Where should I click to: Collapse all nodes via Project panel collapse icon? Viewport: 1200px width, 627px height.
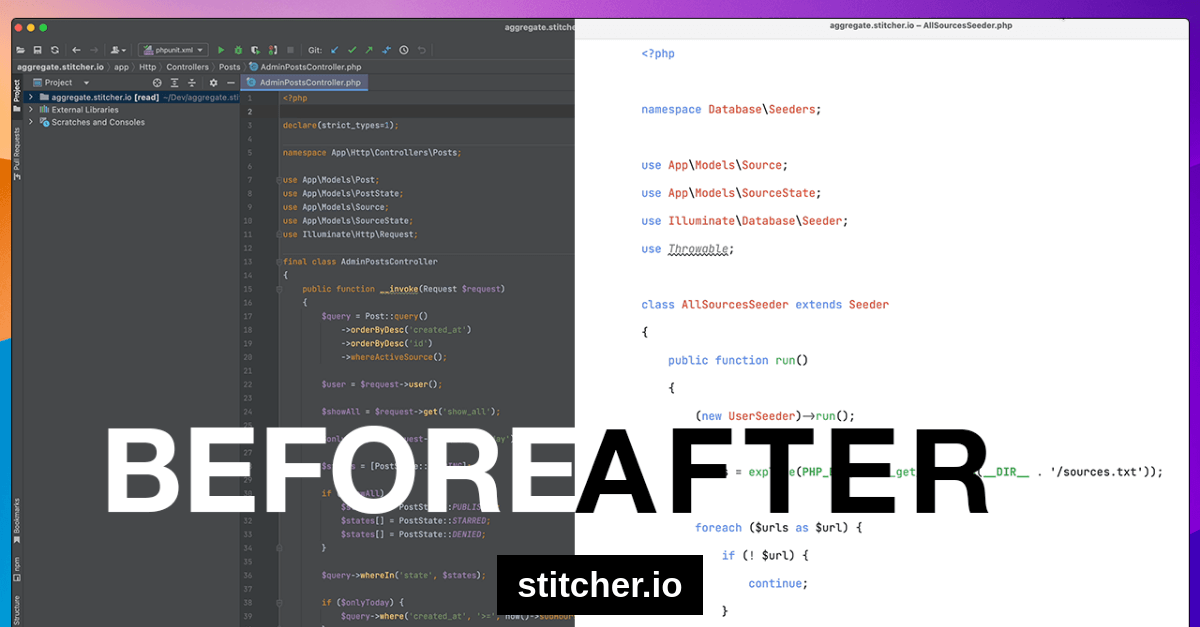[191, 83]
